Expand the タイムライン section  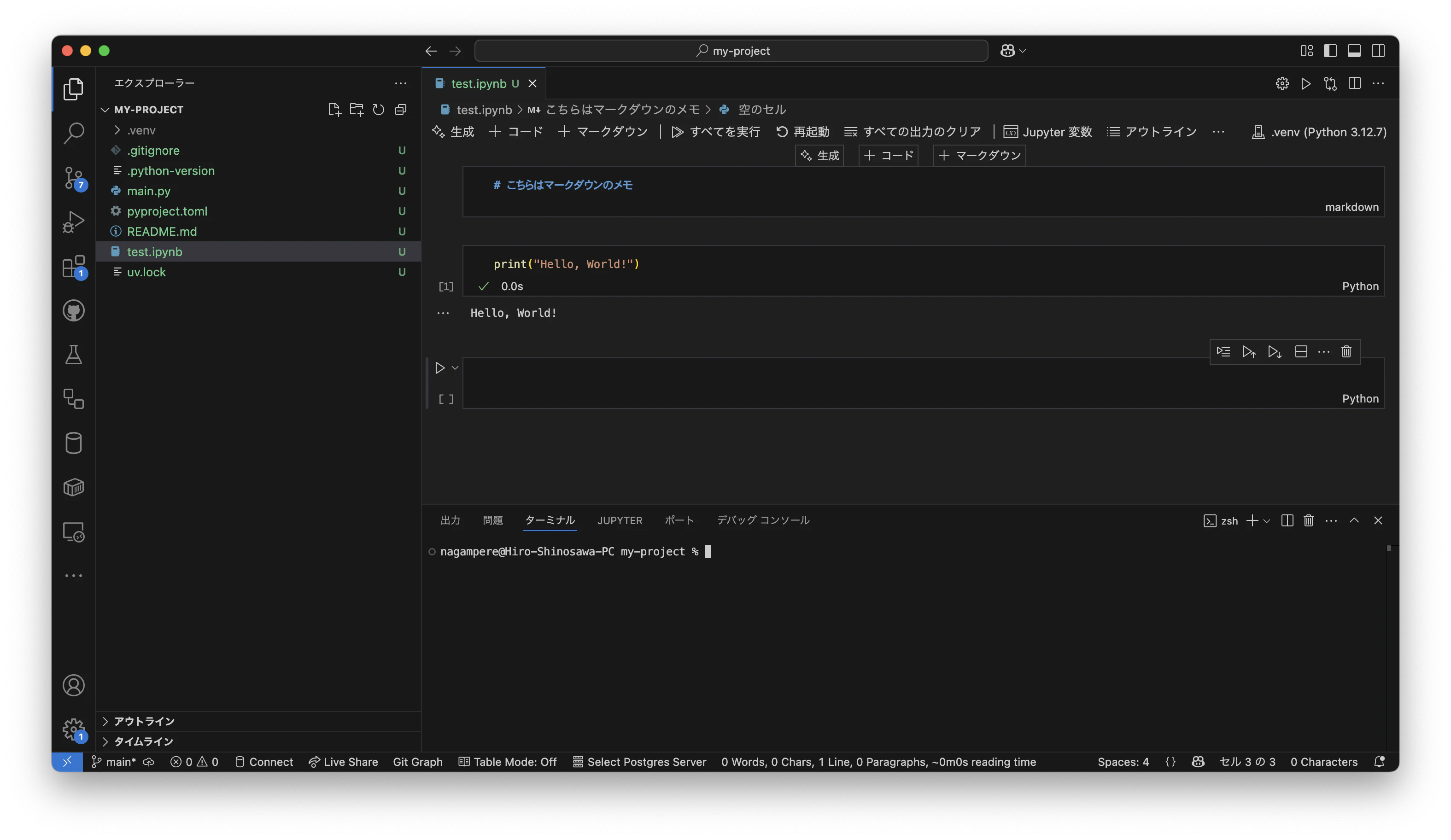tap(143, 741)
